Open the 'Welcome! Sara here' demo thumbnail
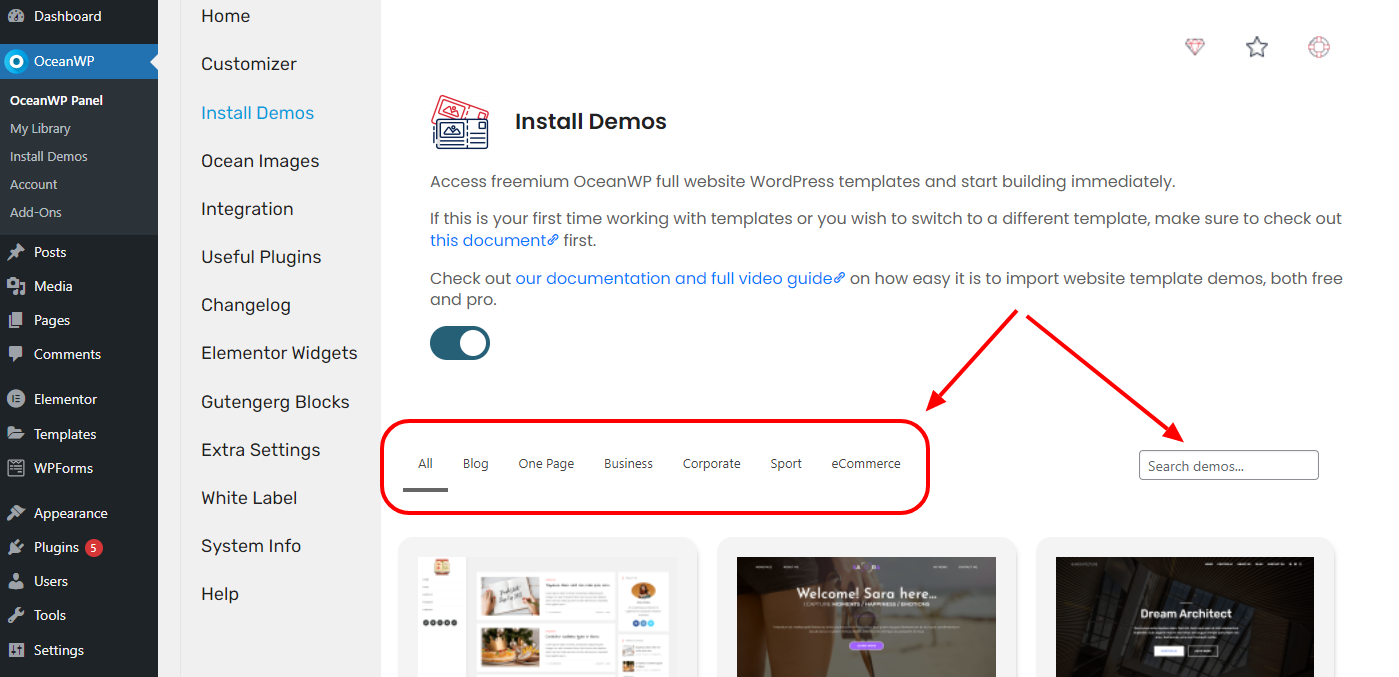 [867, 608]
